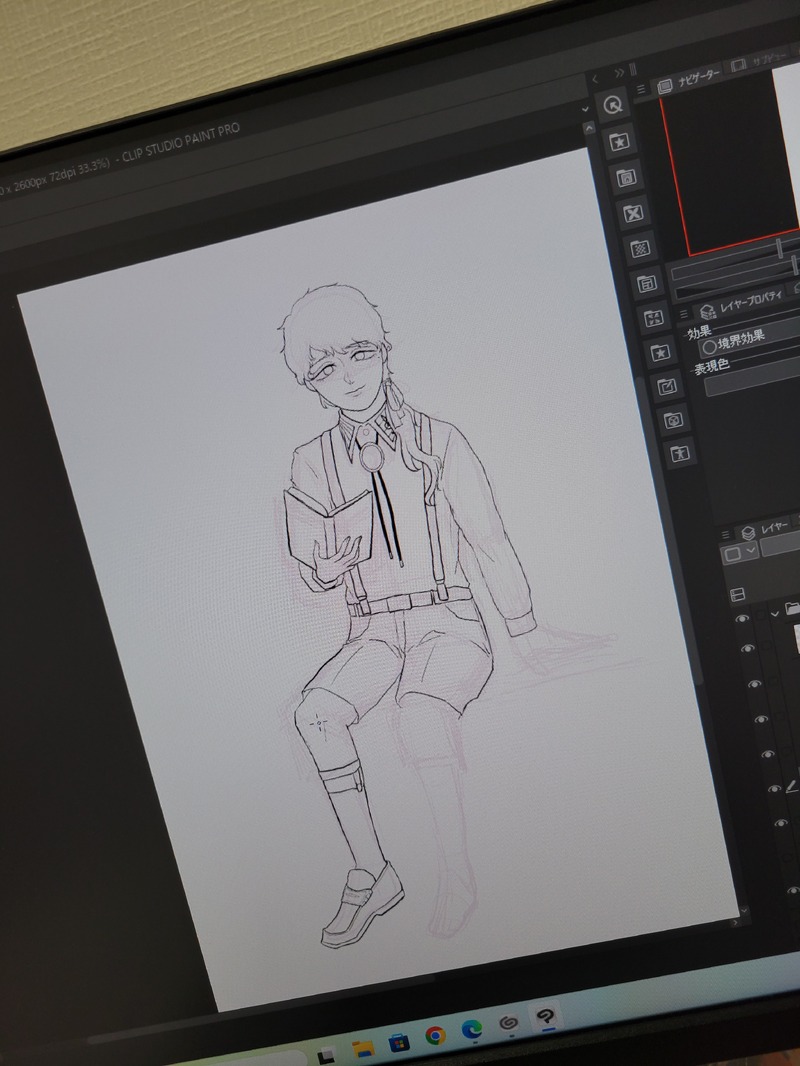
Task: Open the Quick Access palette icon
Action: coord(613,105)
